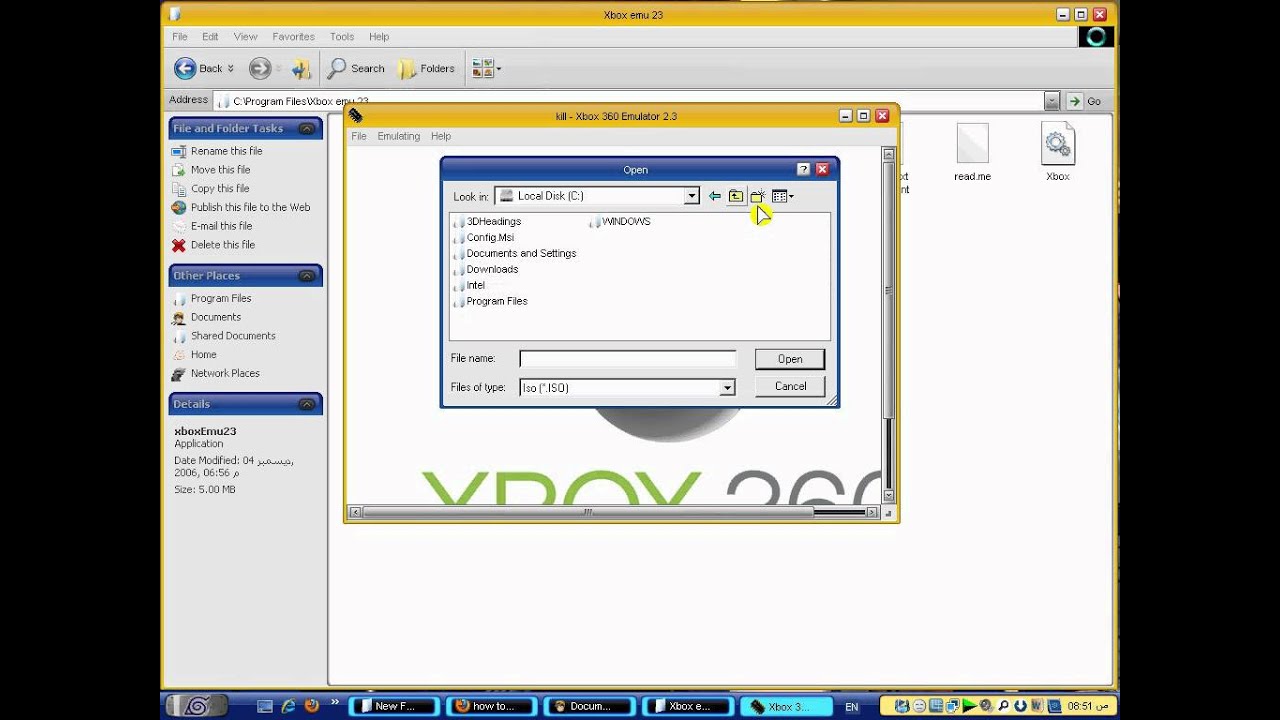Expand the Look in drive dropdown
Screen dimensions: 1280x720
[691, 196]
